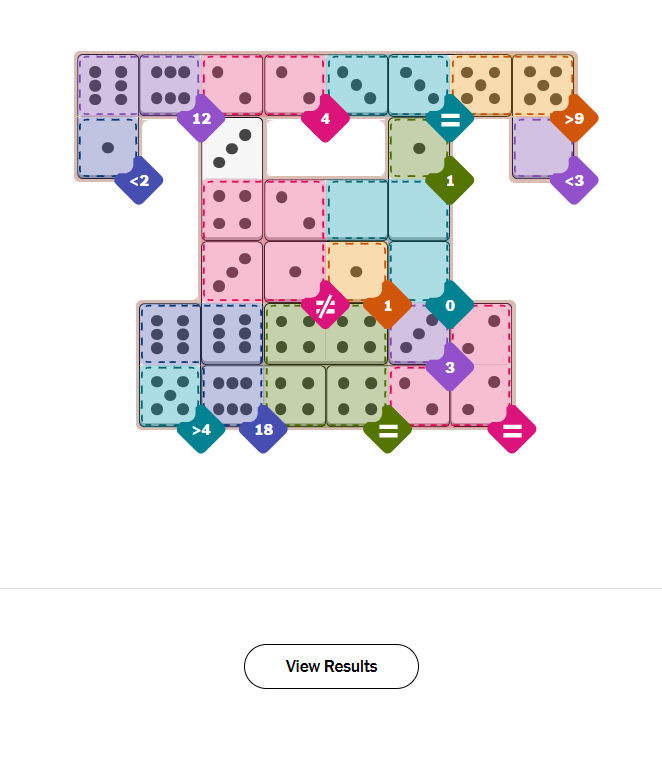The image size is (662, 759).
Task: Select the pink 4 constraint diamond
Action: (325, 118)
